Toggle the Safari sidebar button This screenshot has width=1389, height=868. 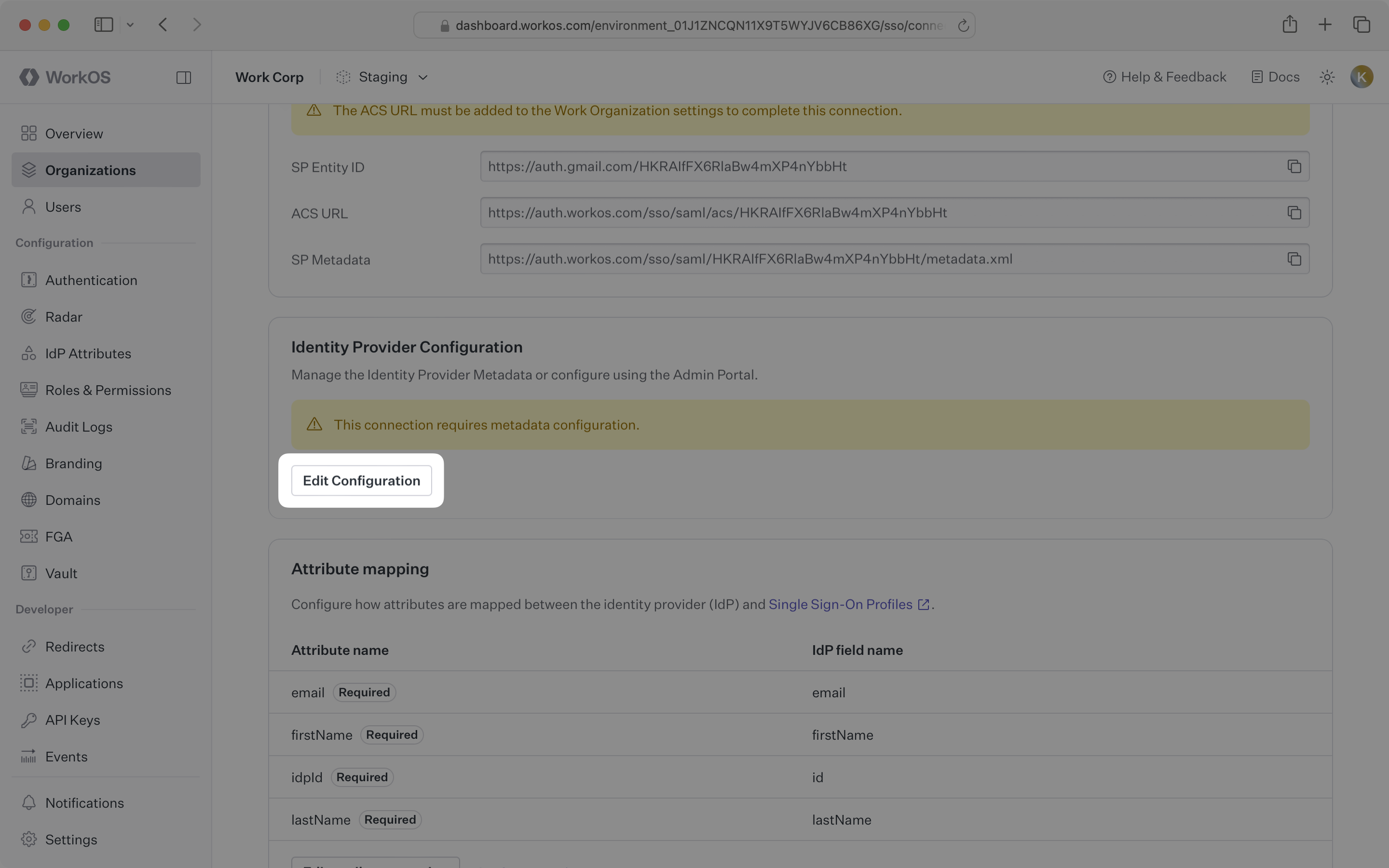[x=104, y=25]
